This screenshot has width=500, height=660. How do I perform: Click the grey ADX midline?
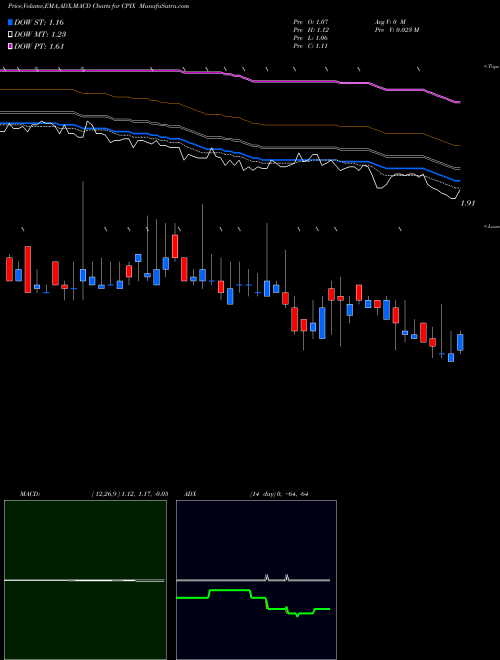[253, 580]
